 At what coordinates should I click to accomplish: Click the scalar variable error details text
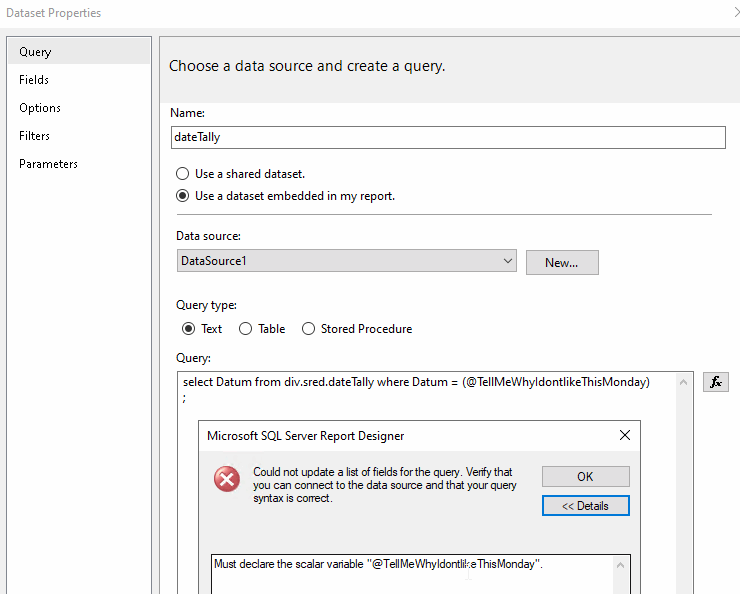click(378, 564)
